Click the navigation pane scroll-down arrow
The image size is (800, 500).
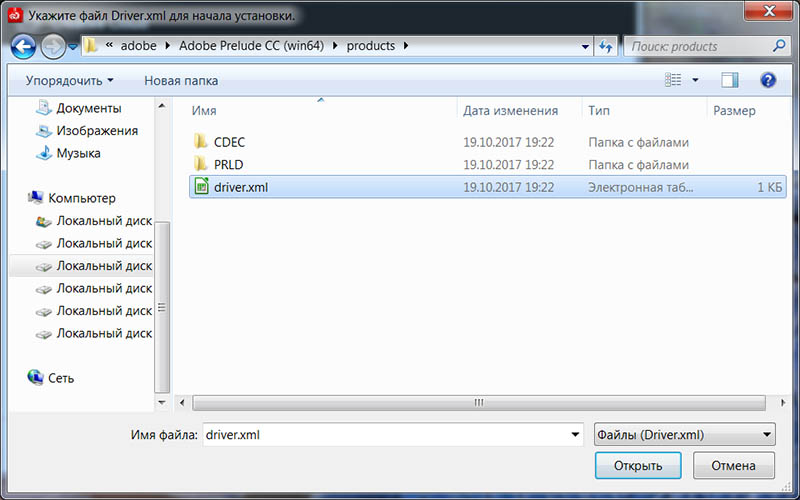(162, 403)
